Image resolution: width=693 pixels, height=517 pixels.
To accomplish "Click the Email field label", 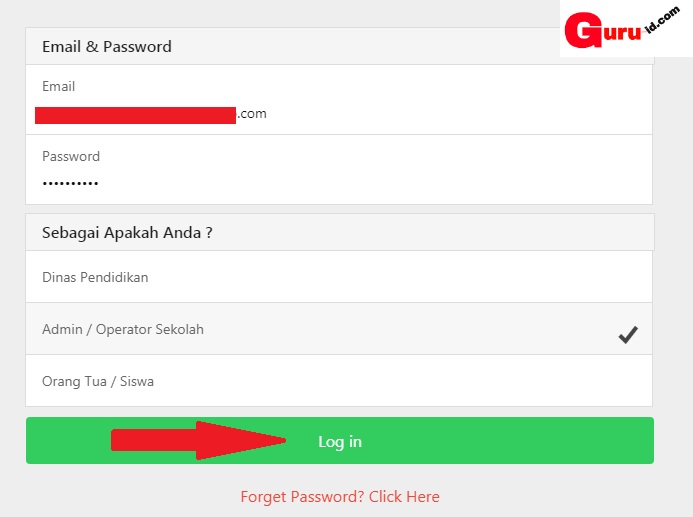I will [58, 86].
